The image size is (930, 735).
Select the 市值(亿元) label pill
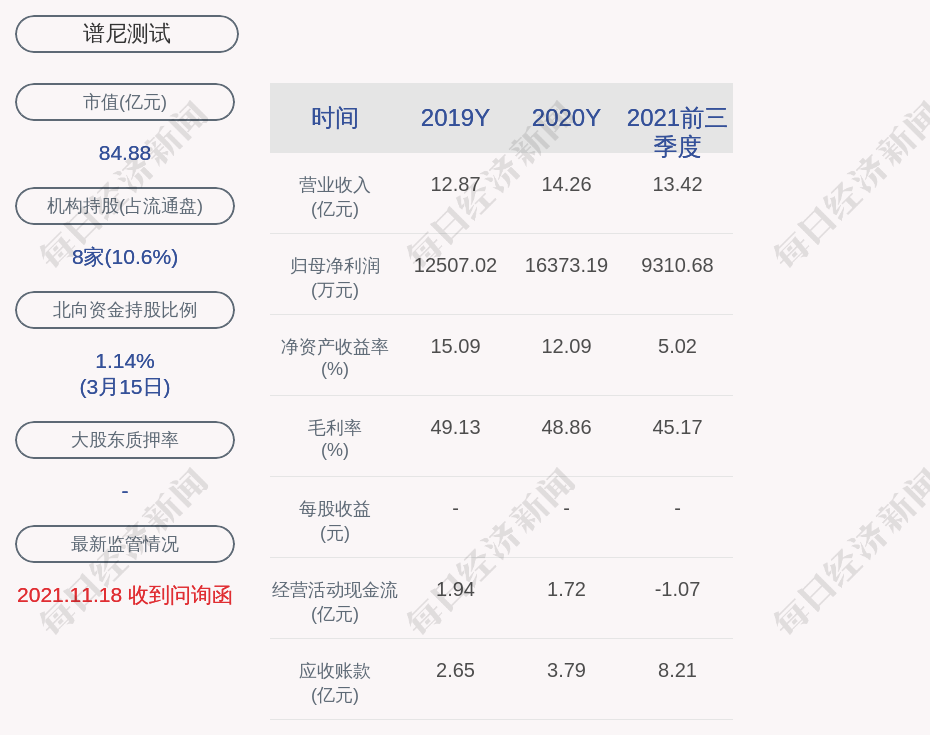125,102
